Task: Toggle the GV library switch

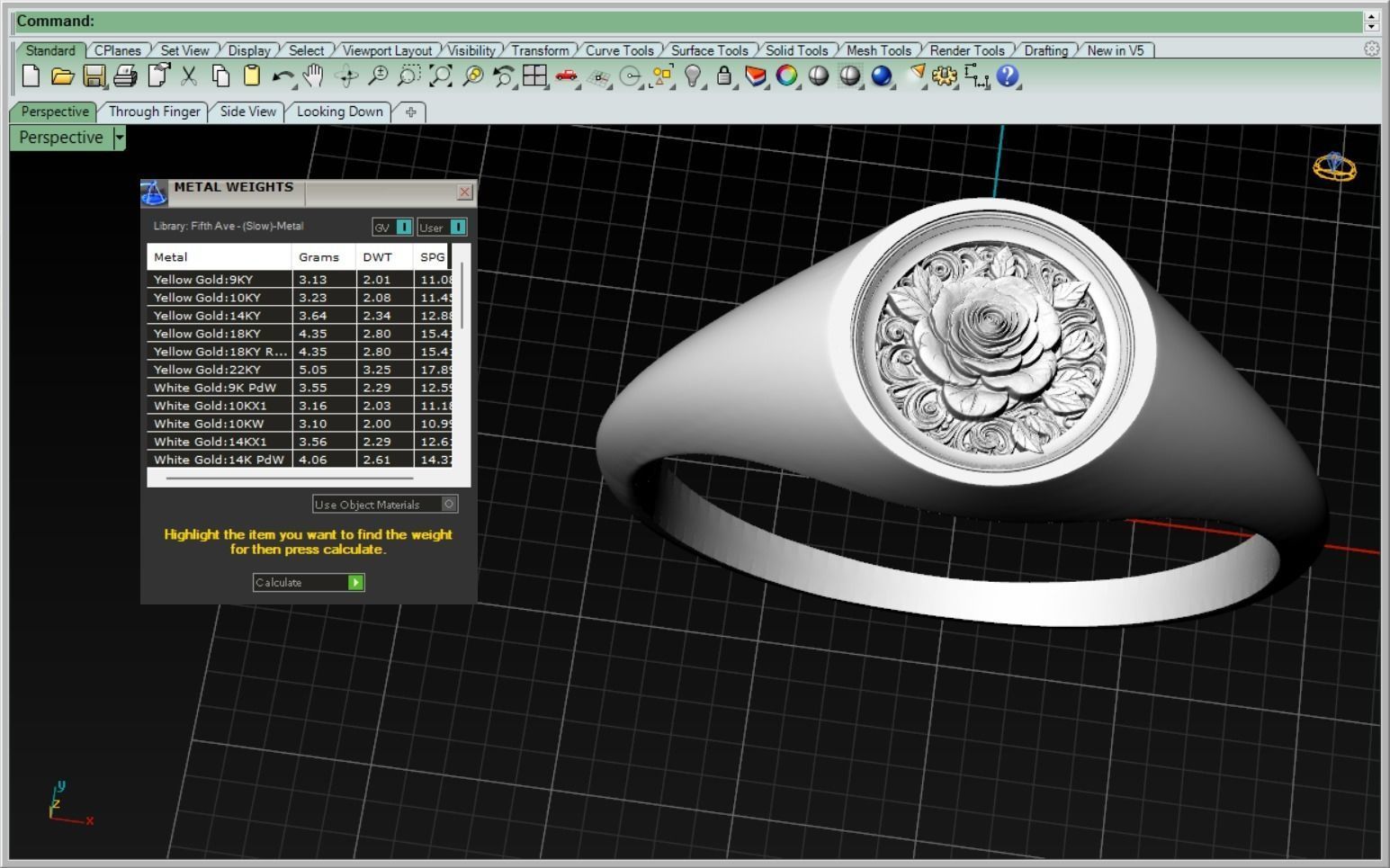Action: tap(393, 228)
